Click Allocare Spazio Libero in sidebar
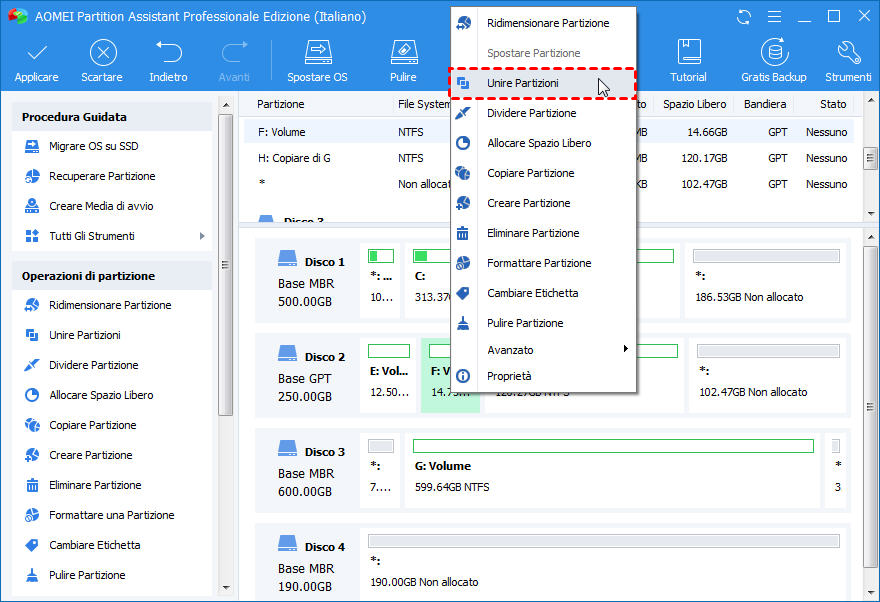Viewport: 880px width, 602px height. (x=101, y=395)
